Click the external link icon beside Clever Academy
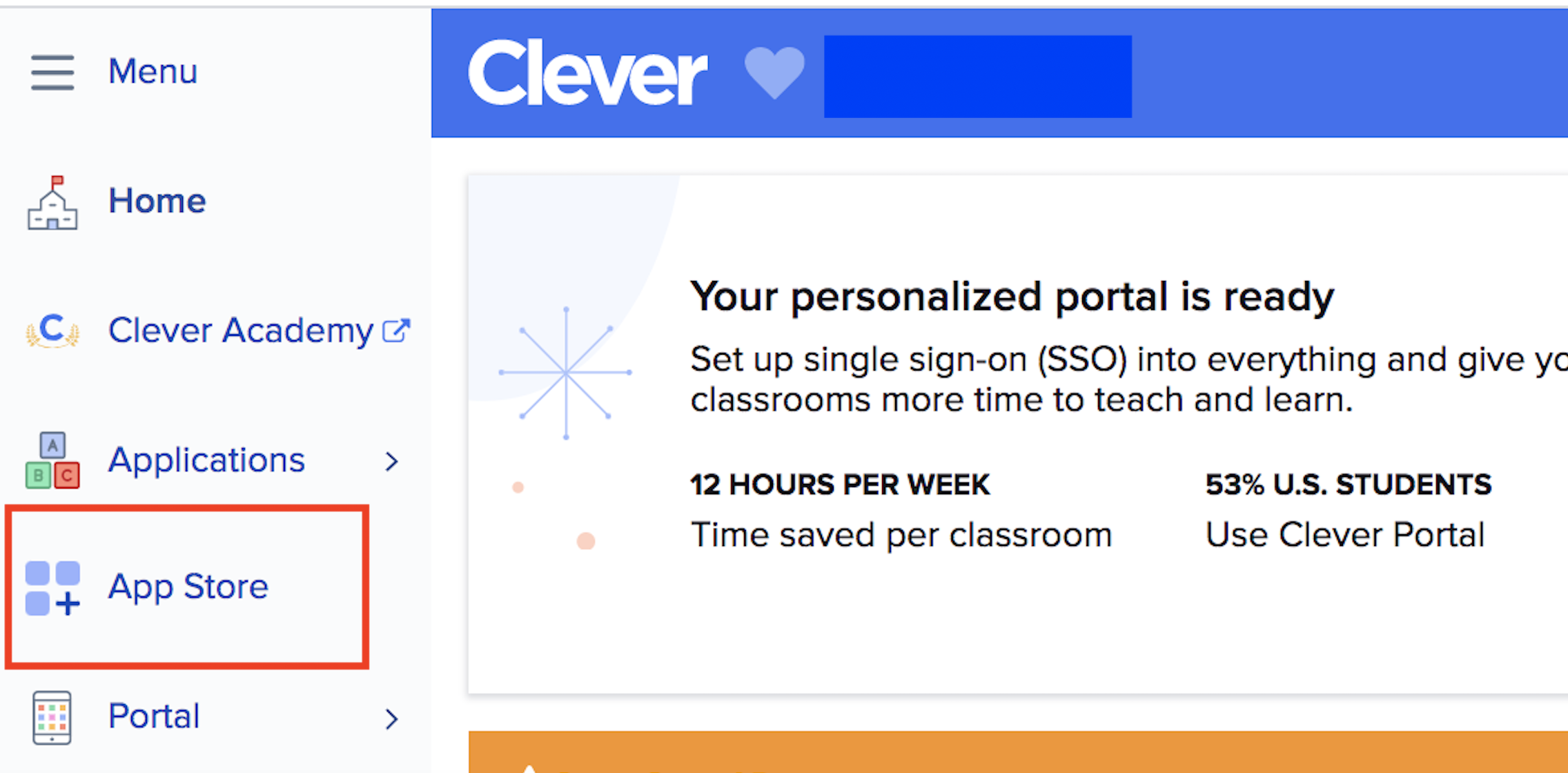Viewport: 1568px width, 773px height. pyautogui.click(x=397, y=331)
